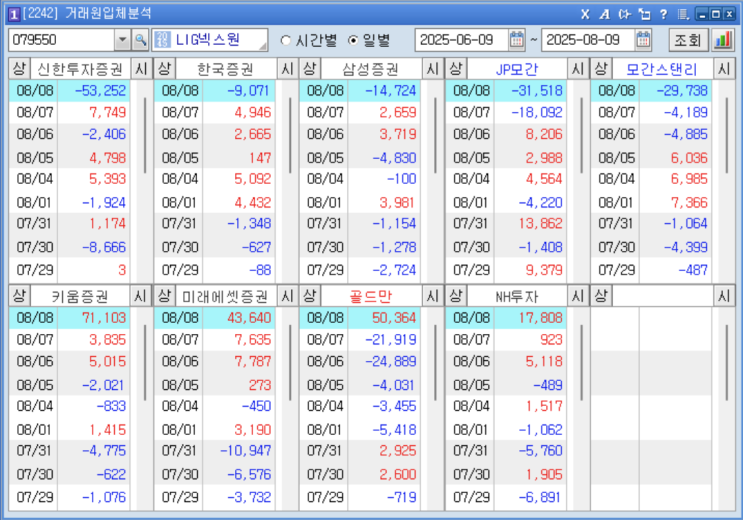Click the link sync icon in title bar
This screenshot has height=520, width=743.
click(x=625, y=14)
